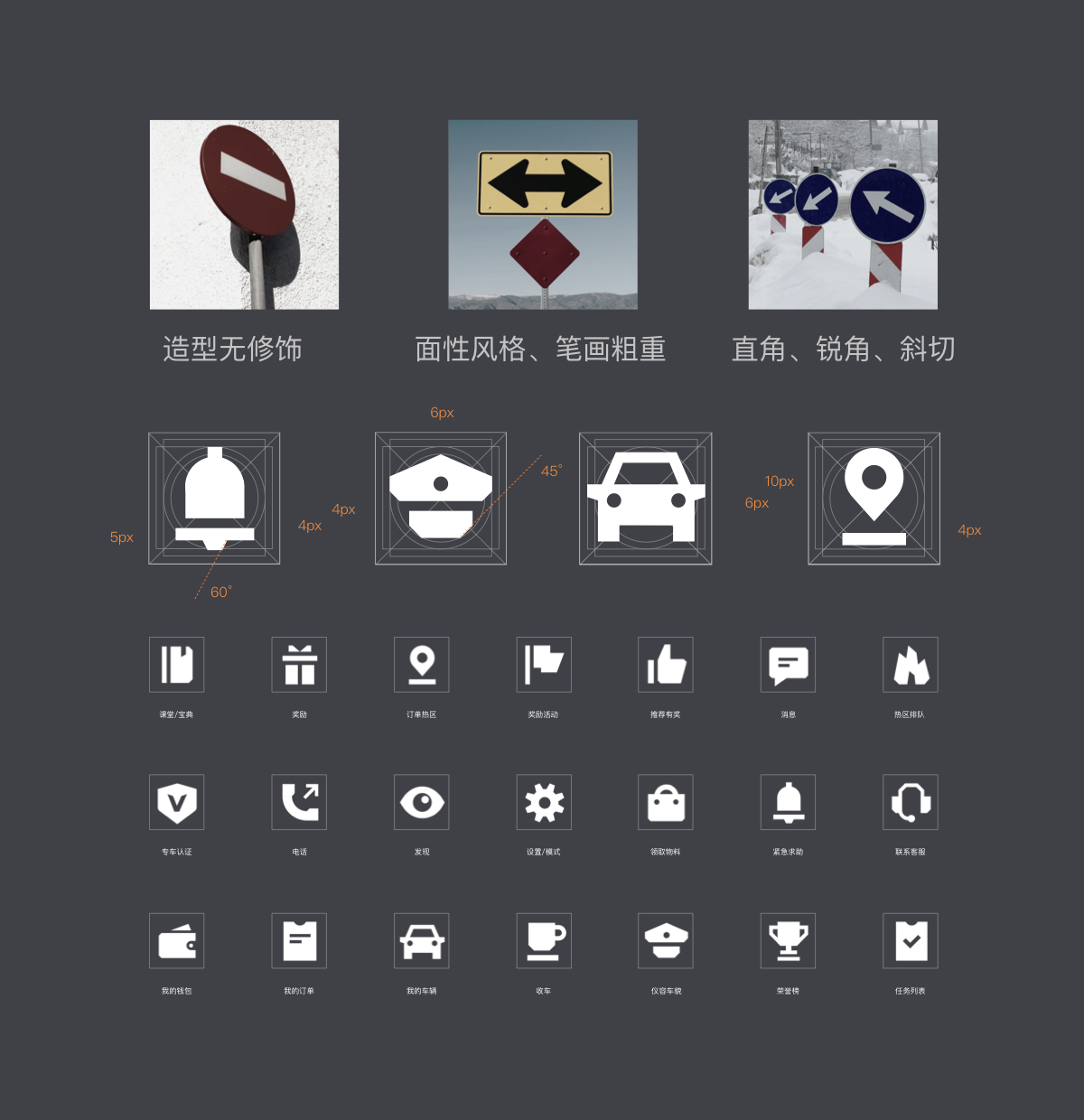This screenshot has height=1120, width=1084.
Task: Click the 任务列表 label text
Action: point(911,991)
